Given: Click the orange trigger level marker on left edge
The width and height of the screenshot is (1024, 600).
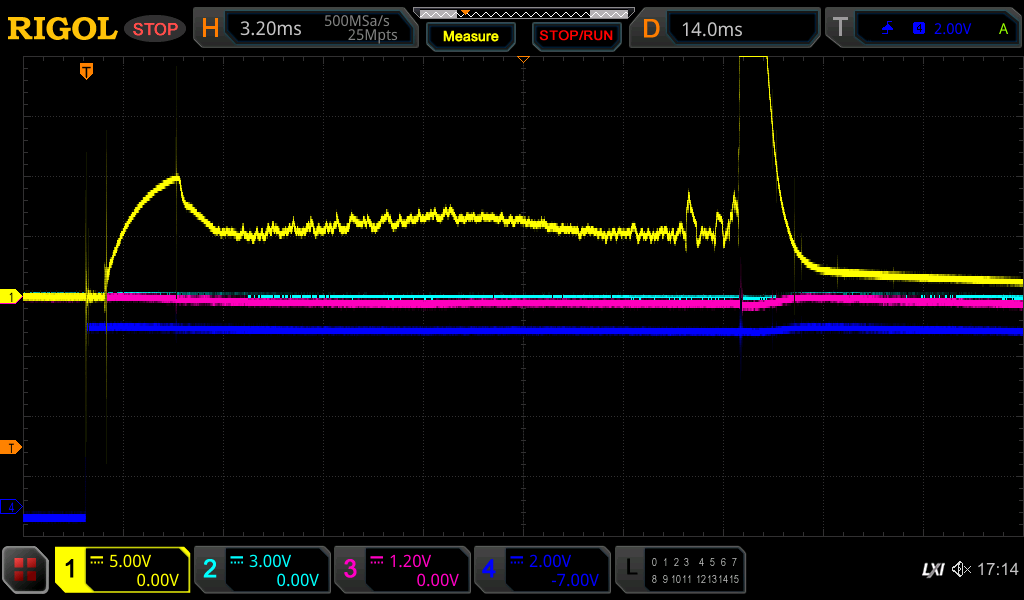Looking at the screenshot, I should 12,447.
